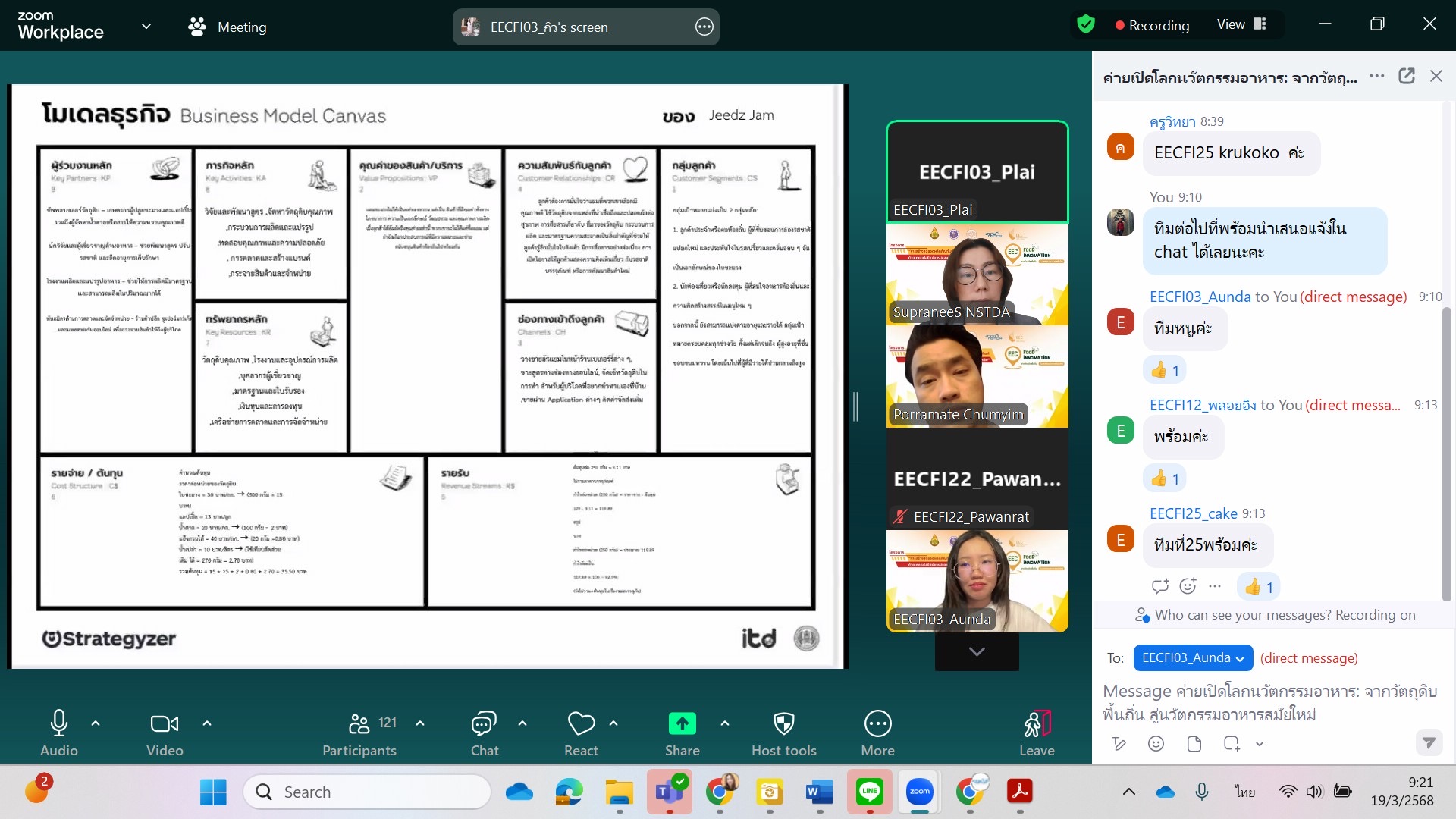
Task: Click the green encryption shield icon
Action: pyautogui.click(x=1086, y=24)
